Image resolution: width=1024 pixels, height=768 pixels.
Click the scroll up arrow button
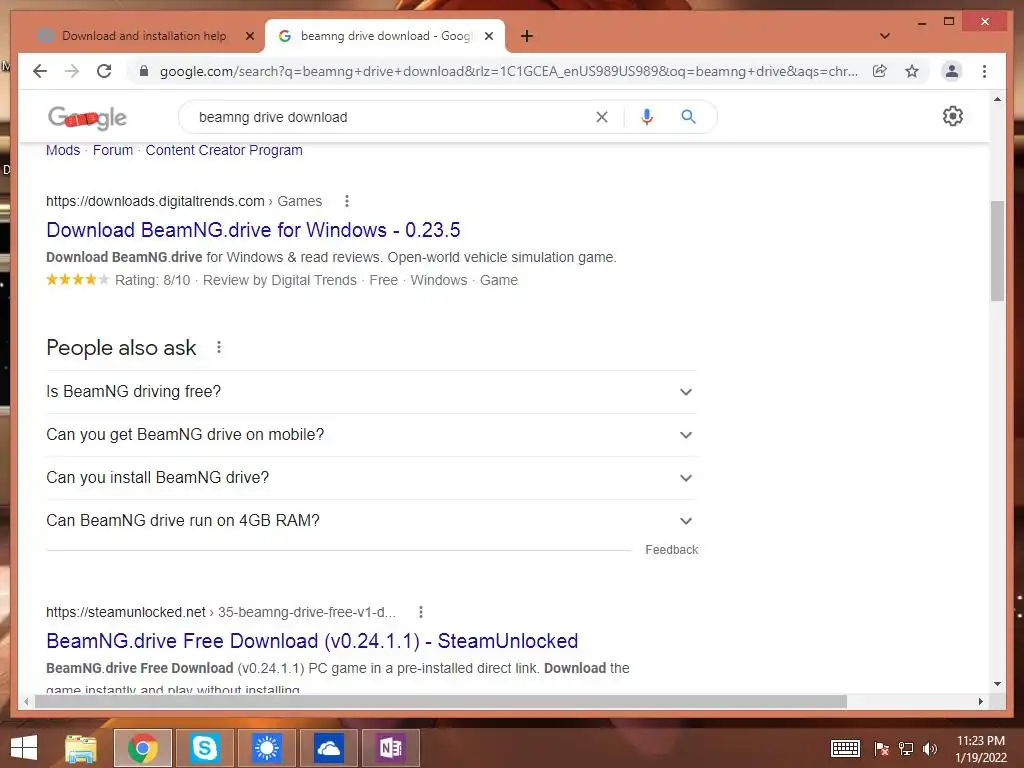coord(997,99)
